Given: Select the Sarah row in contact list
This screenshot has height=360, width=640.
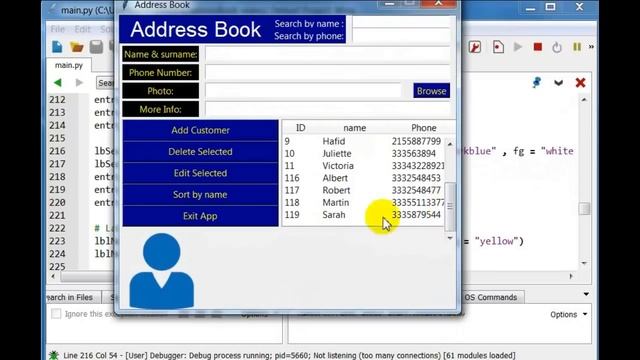Looking at the screenshot, I should pyautogui.click(x=363, y=215).
